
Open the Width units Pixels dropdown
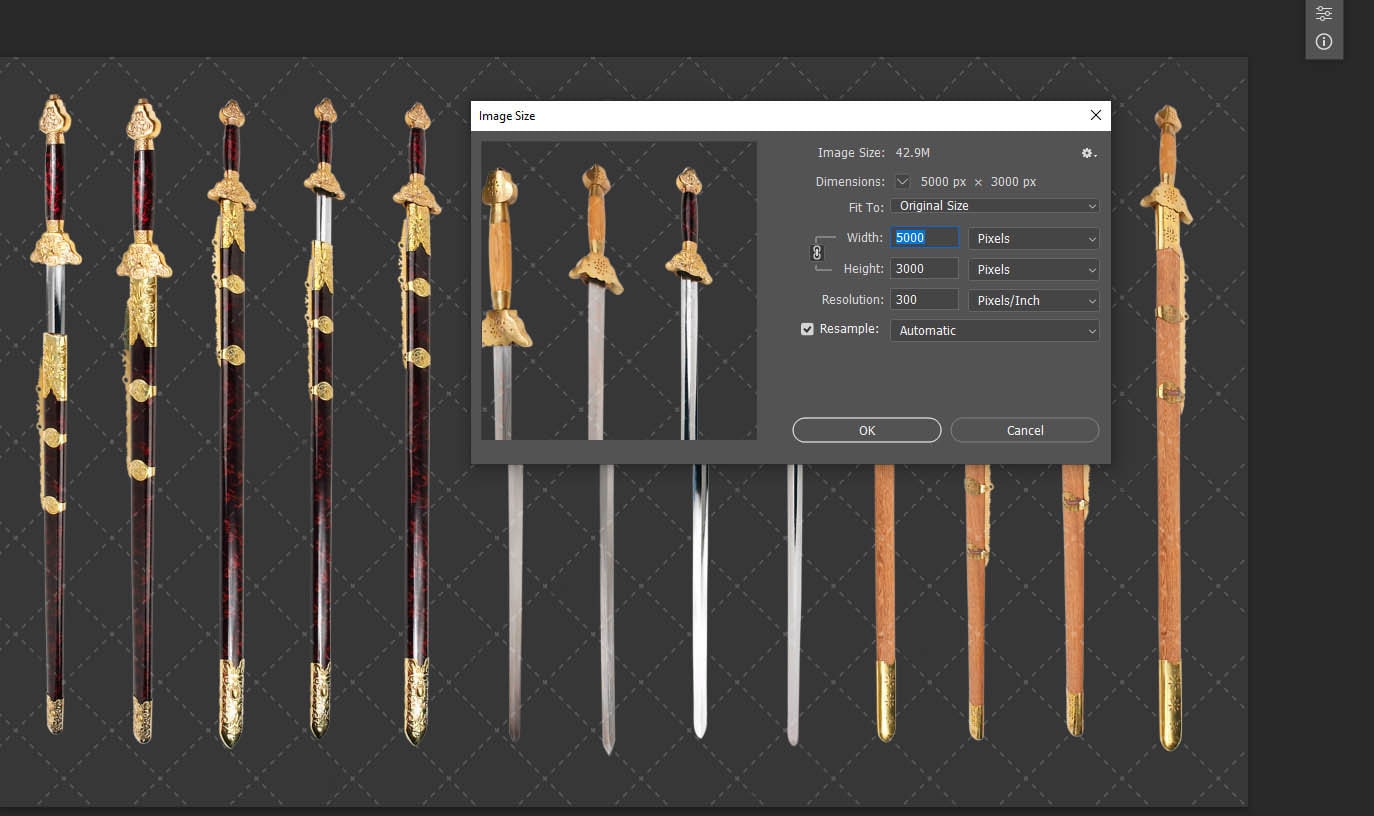[1033, 238]
